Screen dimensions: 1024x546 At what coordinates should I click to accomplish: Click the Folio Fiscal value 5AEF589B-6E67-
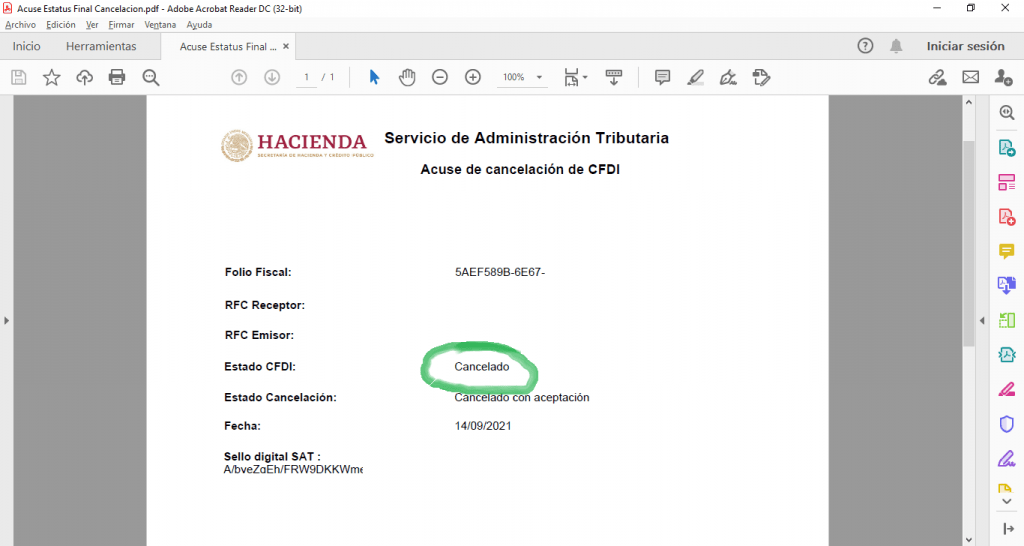tap(500, 272)
